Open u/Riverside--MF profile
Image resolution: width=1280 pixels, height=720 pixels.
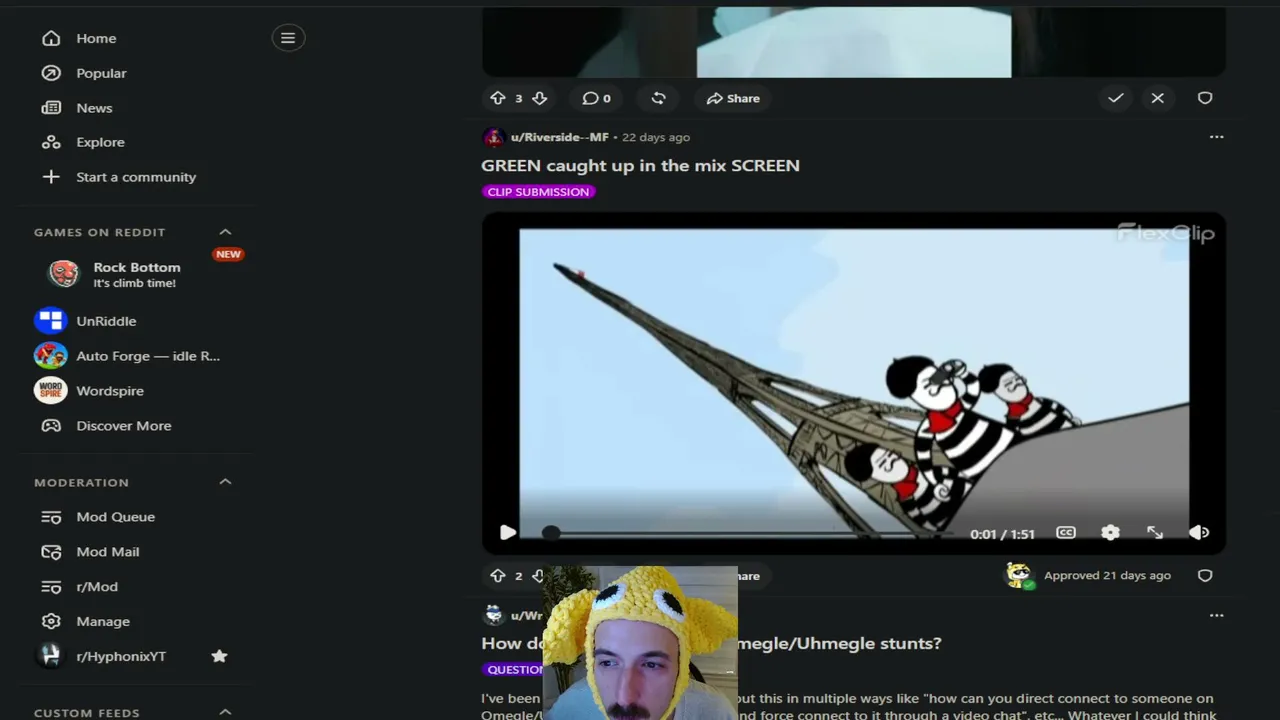(560, 137)
